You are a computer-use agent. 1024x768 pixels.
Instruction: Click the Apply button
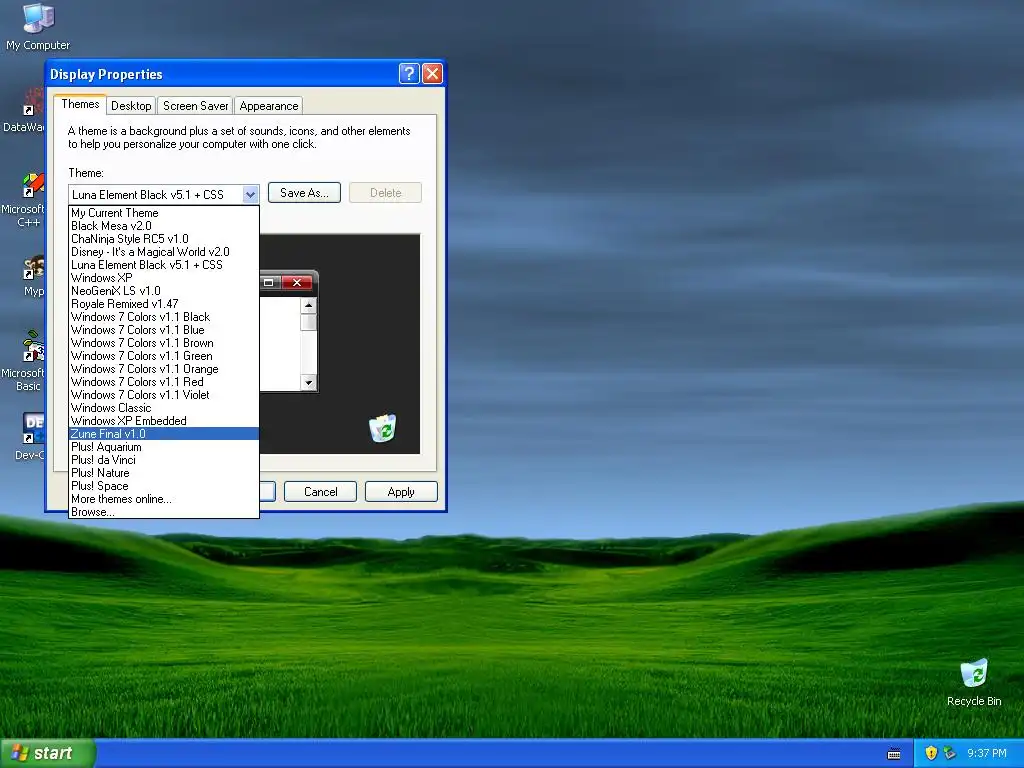click(x=401, y=492)
